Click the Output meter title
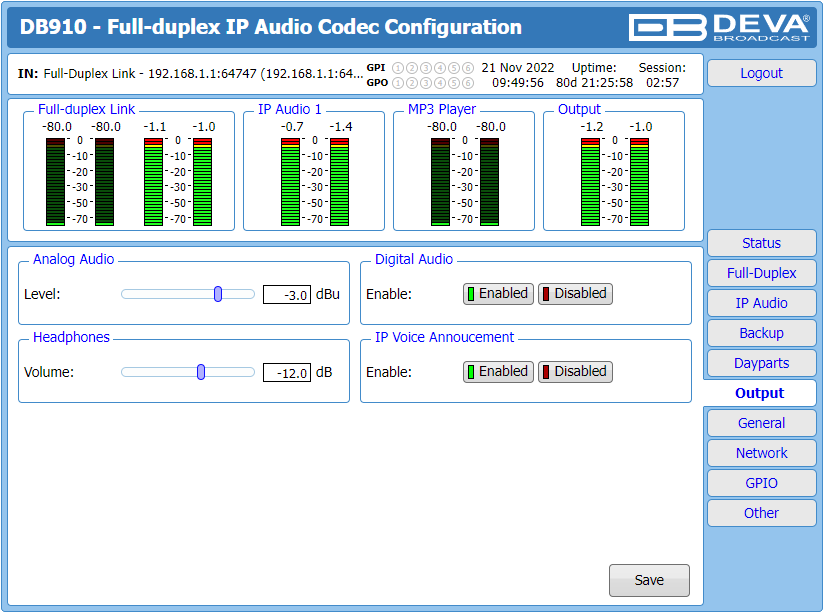The image size is (824, 613). [579, 109]
